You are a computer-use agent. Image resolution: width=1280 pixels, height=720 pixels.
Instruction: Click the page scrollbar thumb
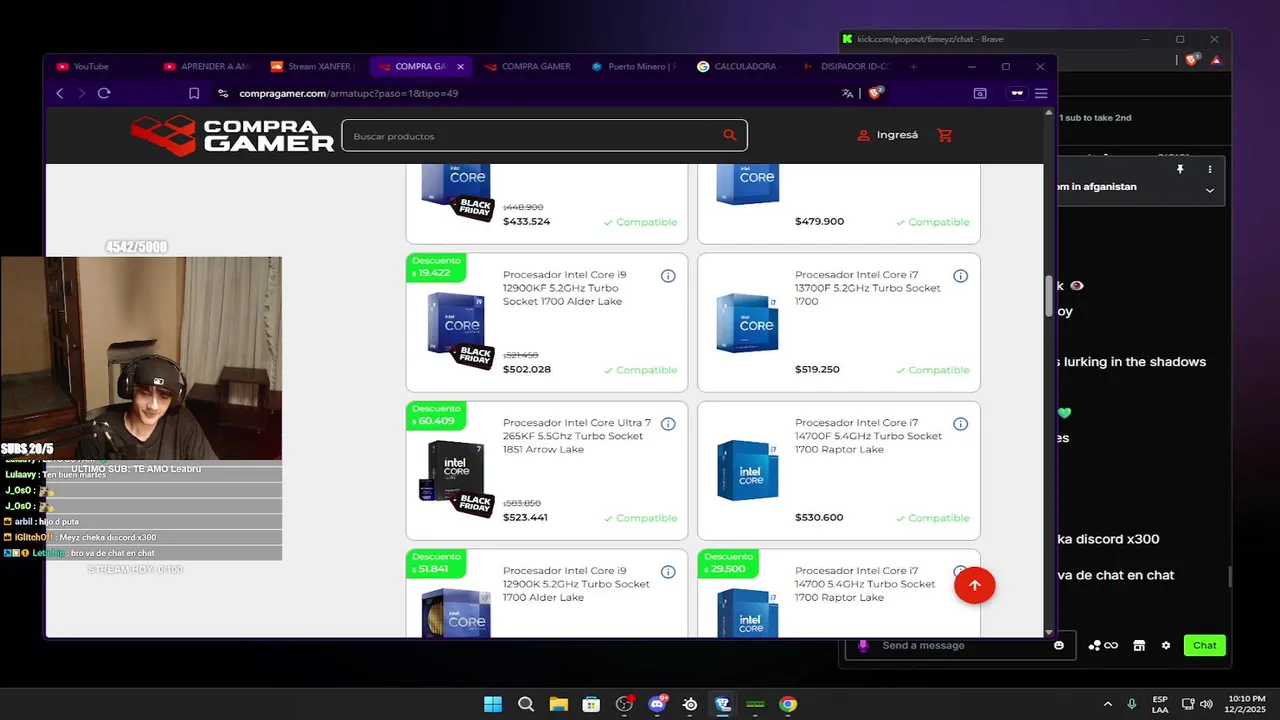(x=1048, y=295)
